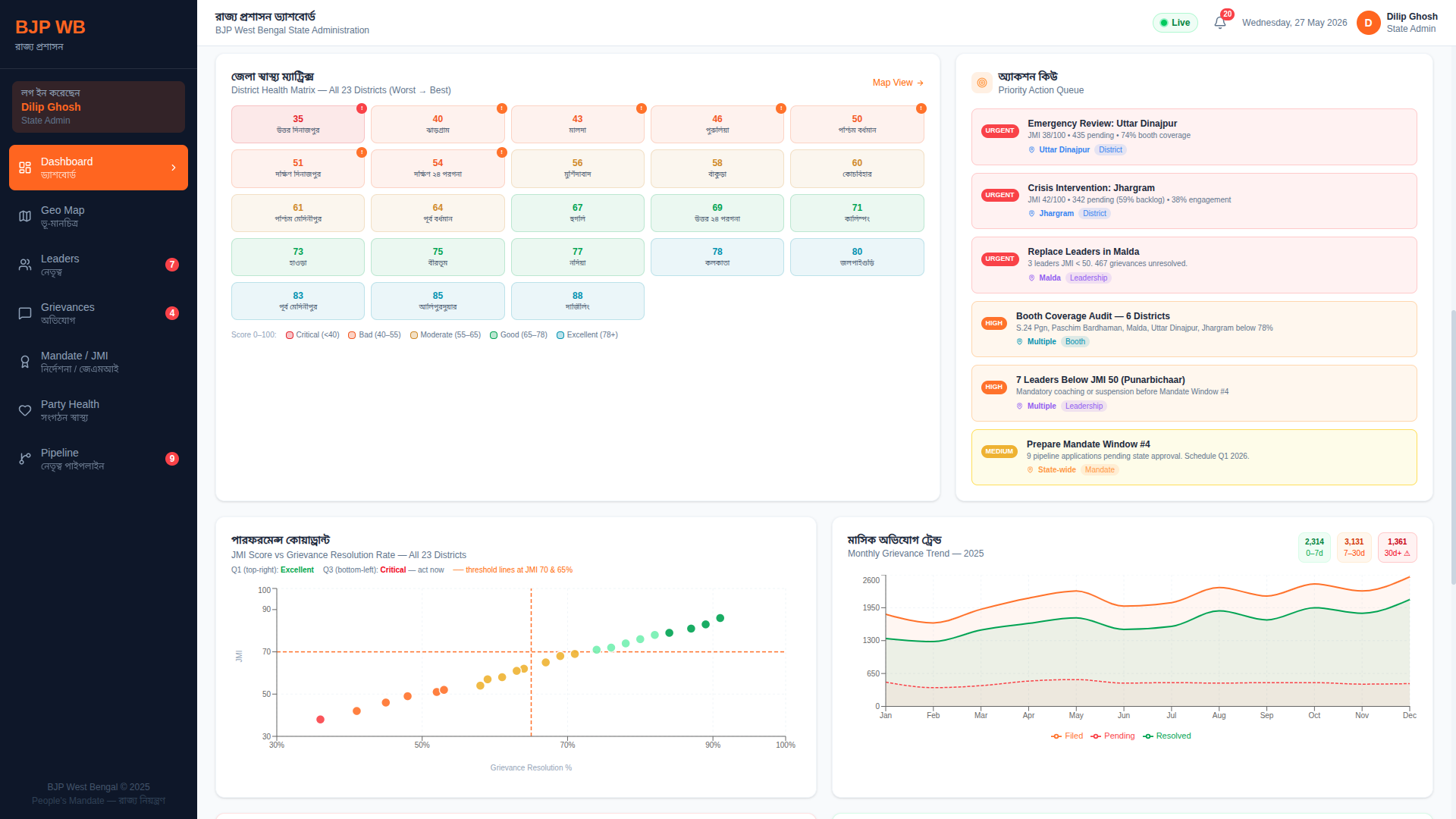Click the 'Wednesday, 27 May 2026' date text
This screenshot has height=819, width=1456.
(1294, 23)
